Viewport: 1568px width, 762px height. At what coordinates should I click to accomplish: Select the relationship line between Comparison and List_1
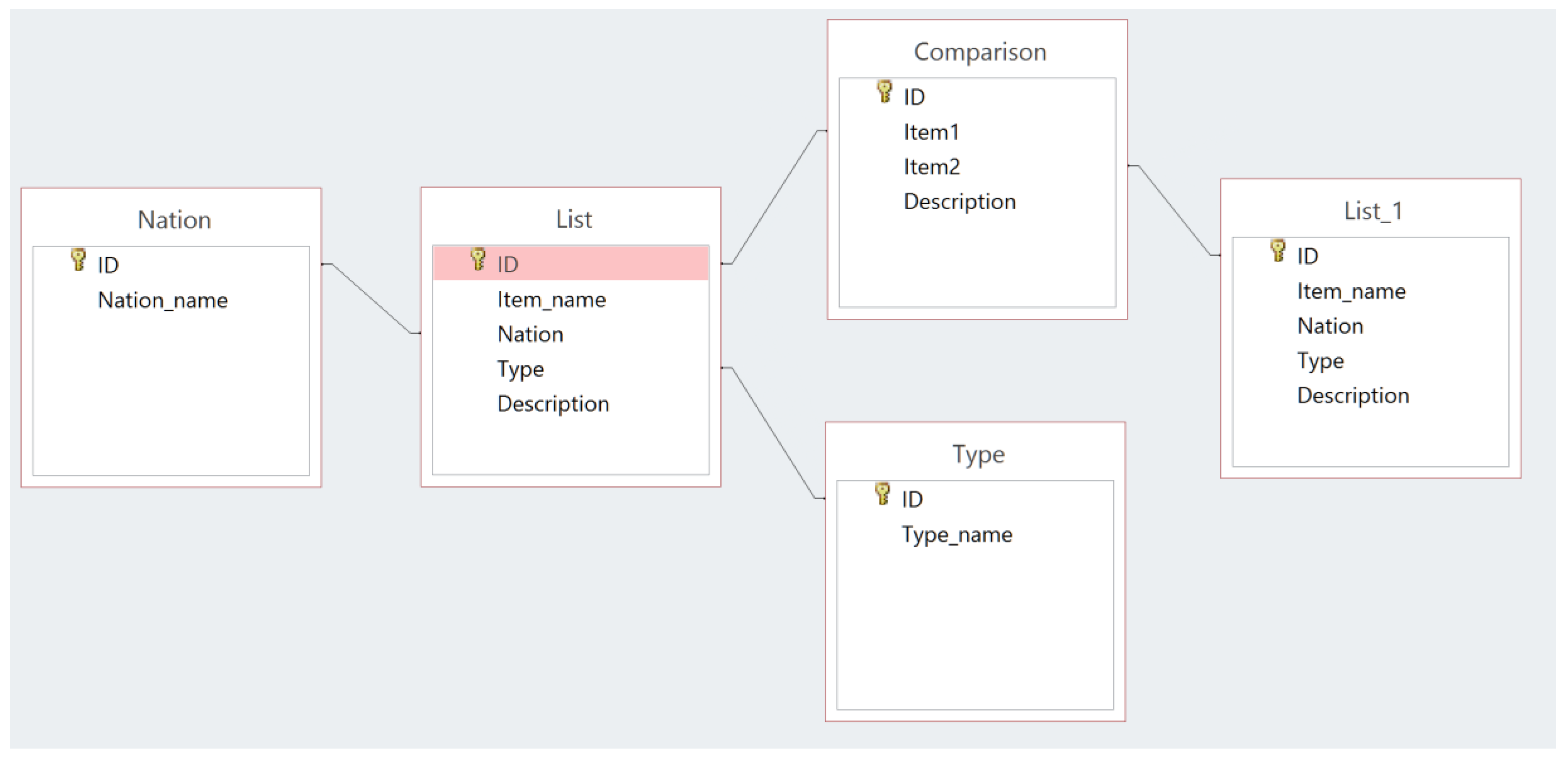(x=1174, y=210)
